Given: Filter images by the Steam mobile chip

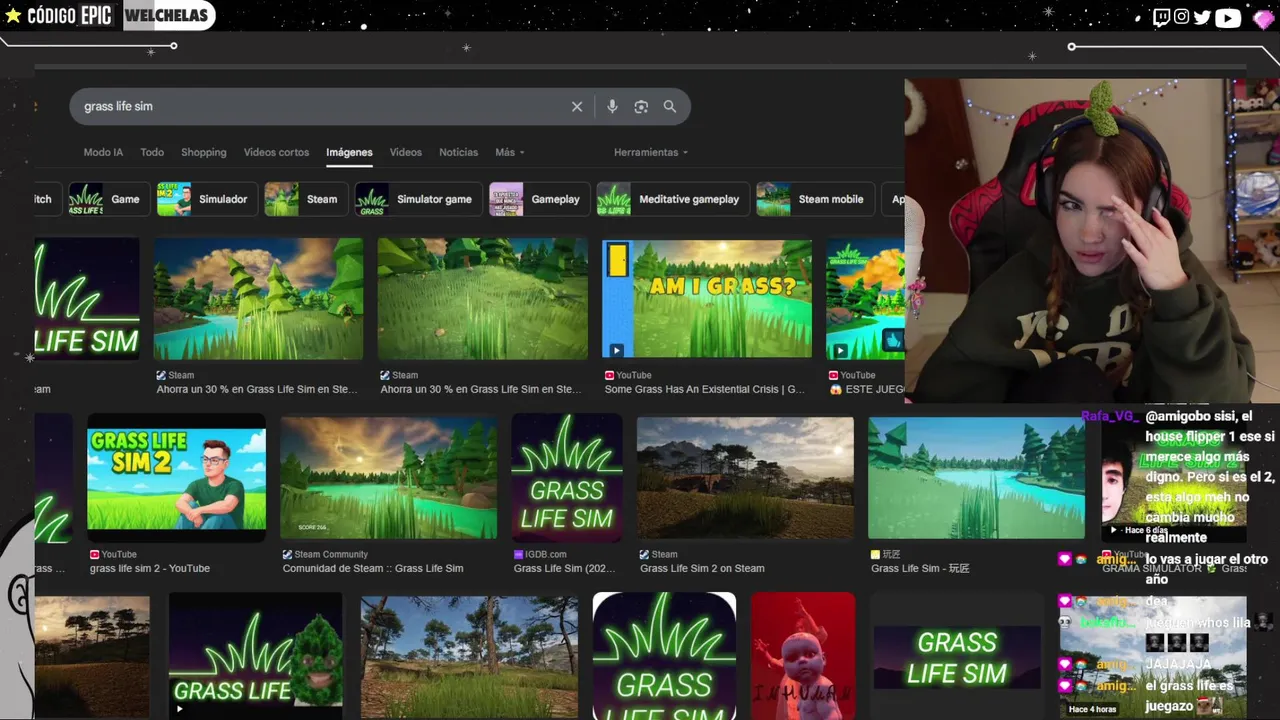Looking at the screenshot, I should point(815,199).
